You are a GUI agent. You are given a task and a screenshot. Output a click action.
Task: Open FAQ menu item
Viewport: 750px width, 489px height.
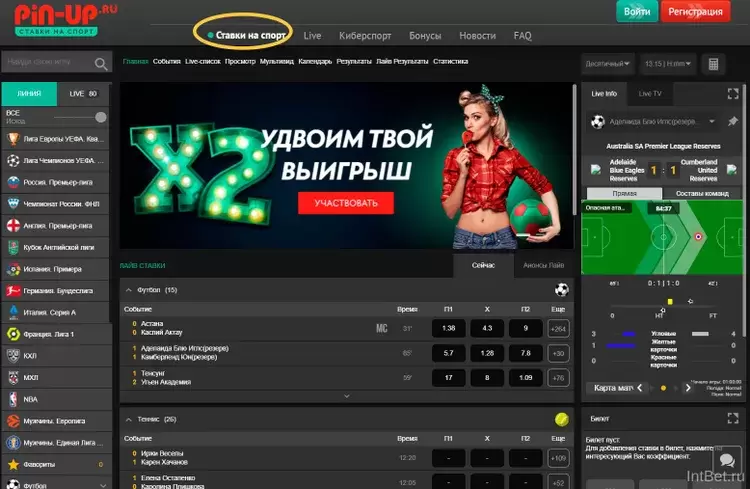522,35
